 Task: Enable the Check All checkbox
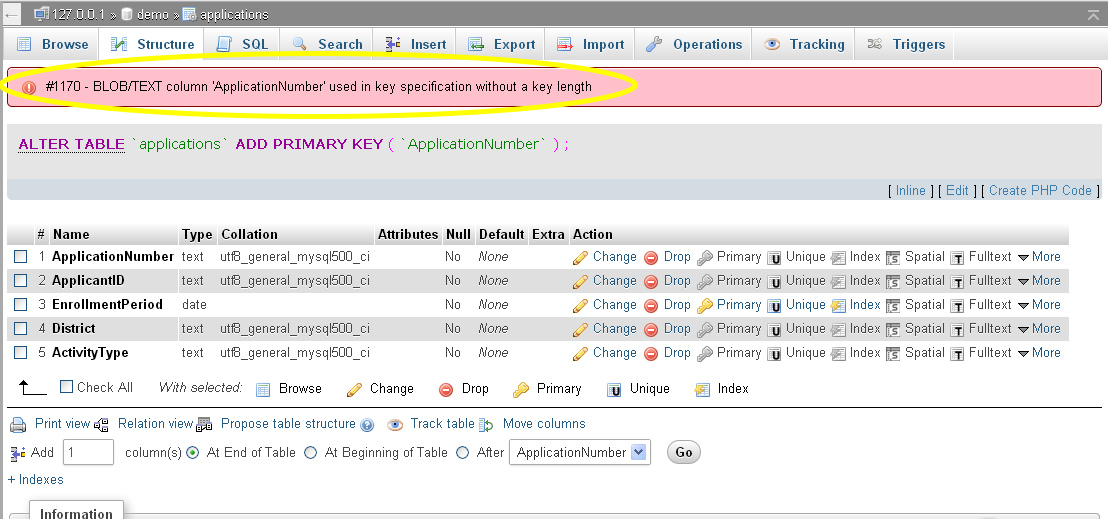[66, 387]
